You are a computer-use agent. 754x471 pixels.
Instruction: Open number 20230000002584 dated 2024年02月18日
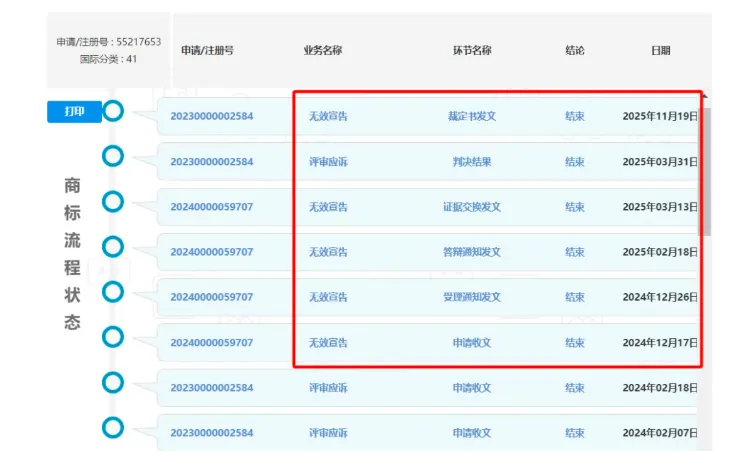coord(212,388)
